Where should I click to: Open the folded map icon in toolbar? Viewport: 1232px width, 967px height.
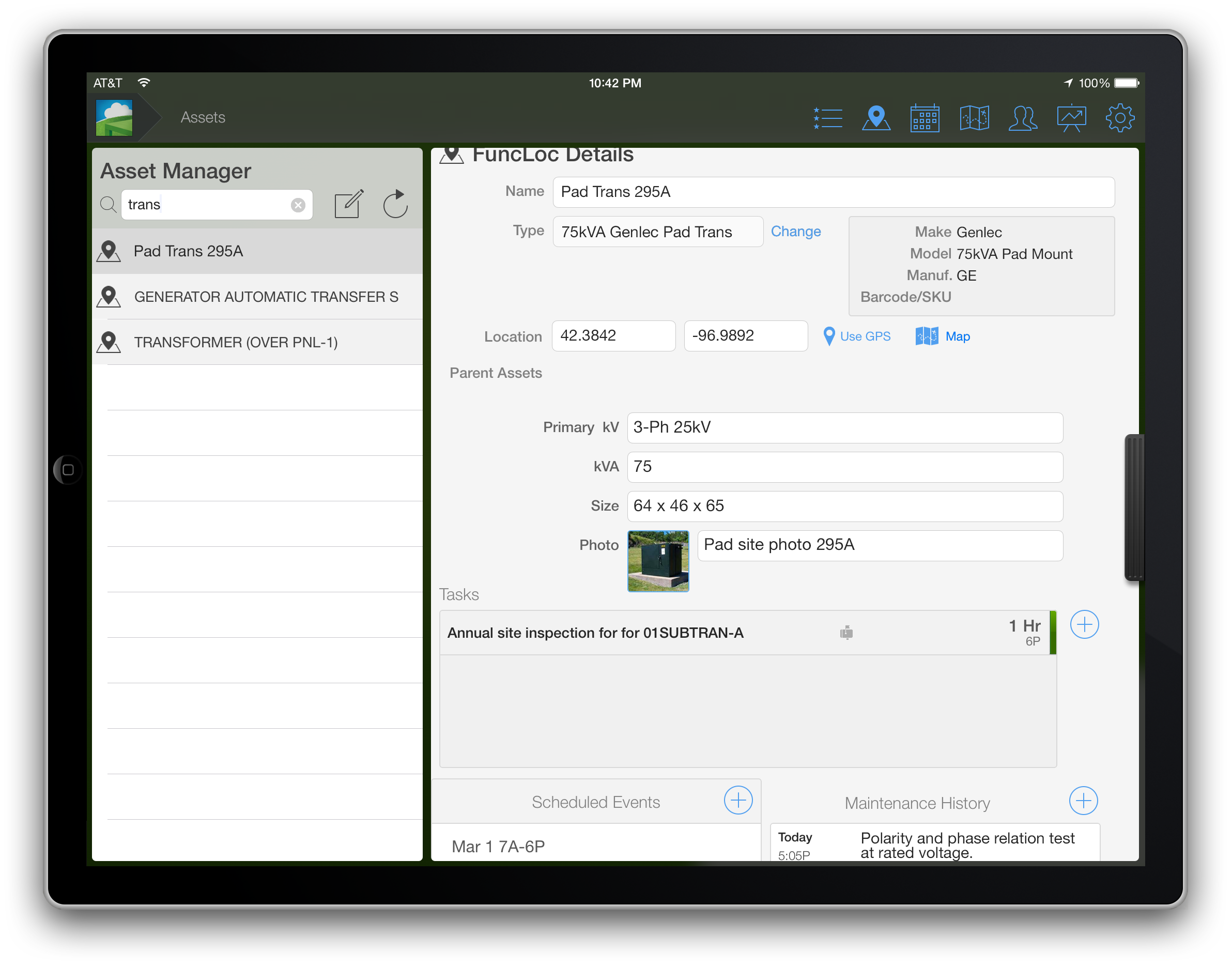tap(974, 118)
